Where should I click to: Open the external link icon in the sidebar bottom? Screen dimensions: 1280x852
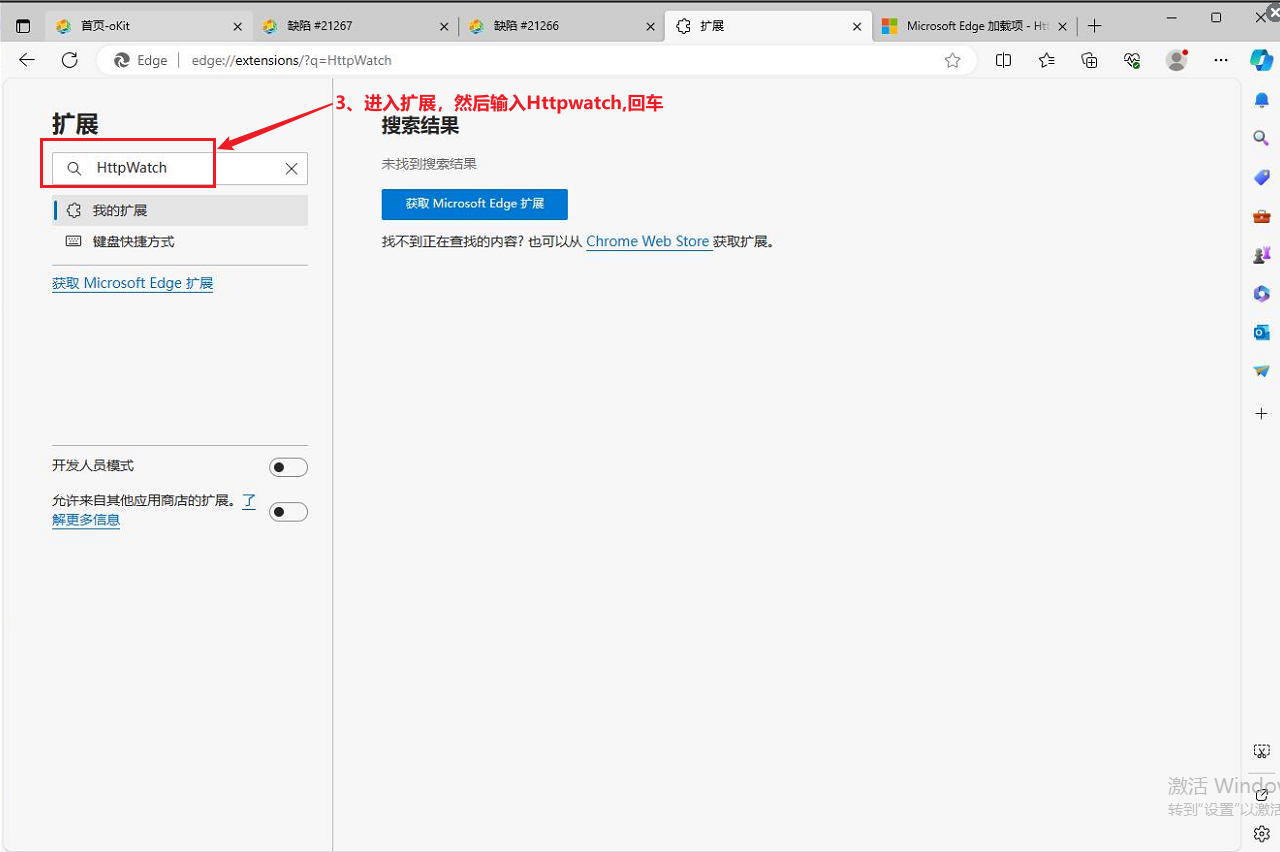point(1262,795)
